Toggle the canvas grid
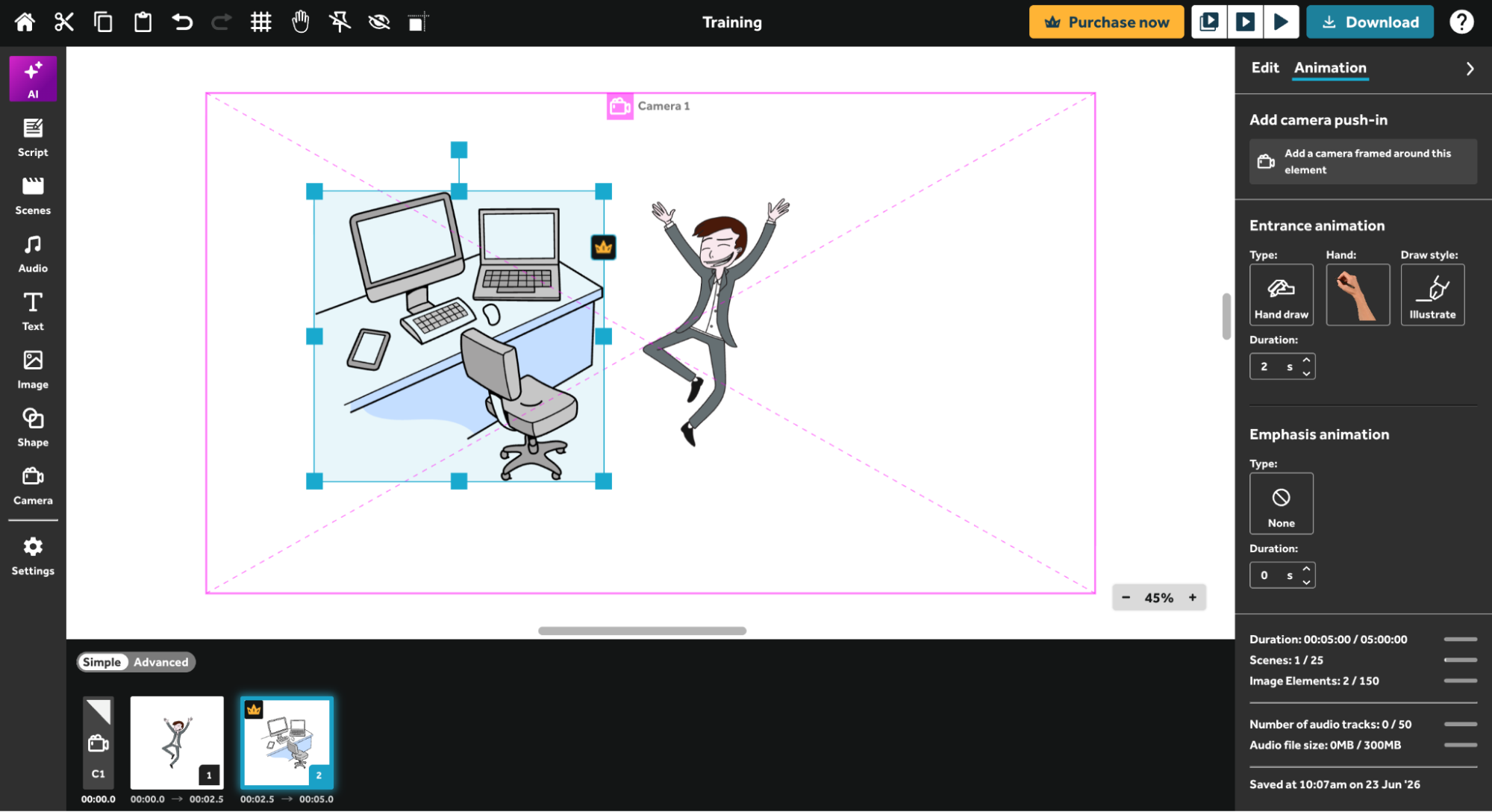 pos(260,22)
